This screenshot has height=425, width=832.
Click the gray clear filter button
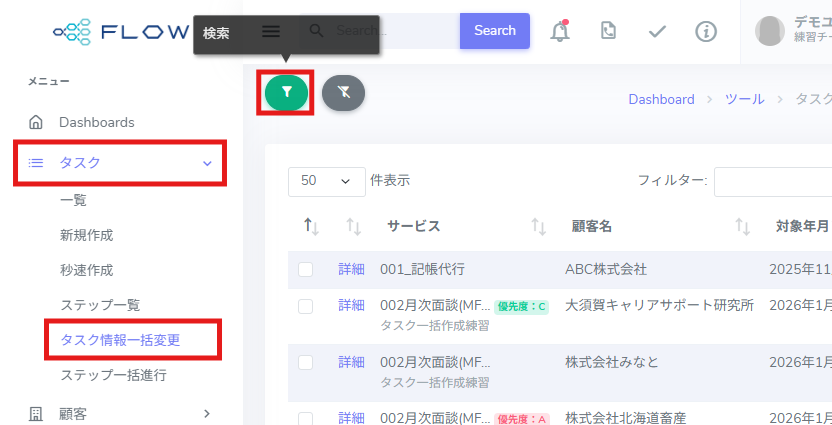point(343,92)
